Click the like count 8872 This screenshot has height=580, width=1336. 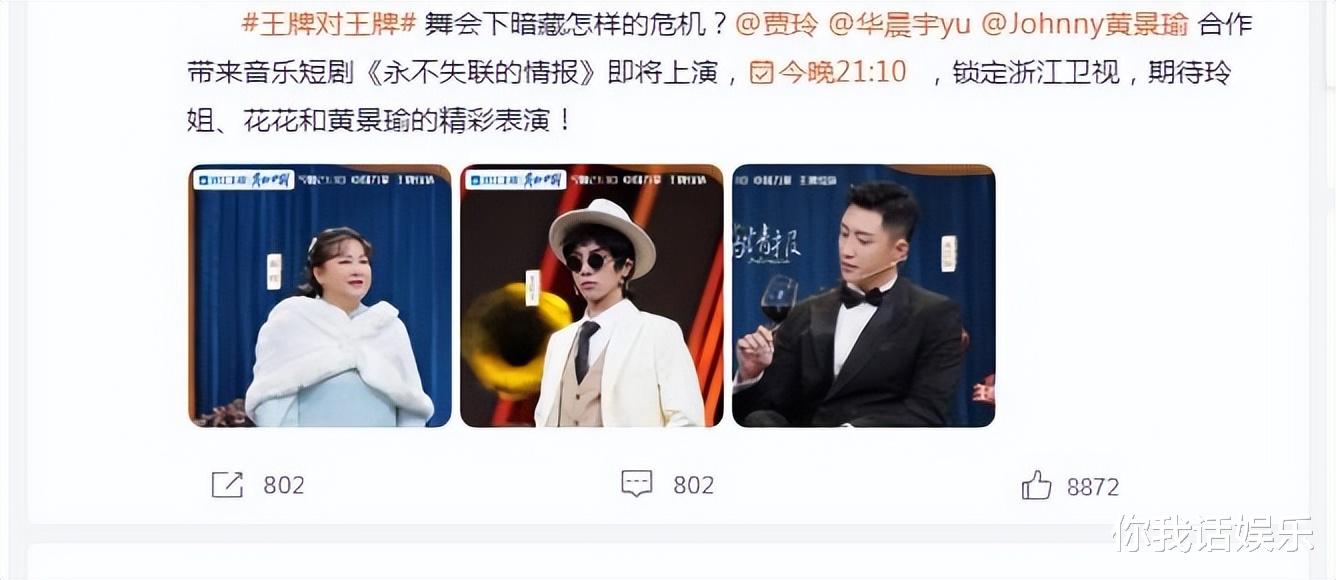(x=1093, y=487)
